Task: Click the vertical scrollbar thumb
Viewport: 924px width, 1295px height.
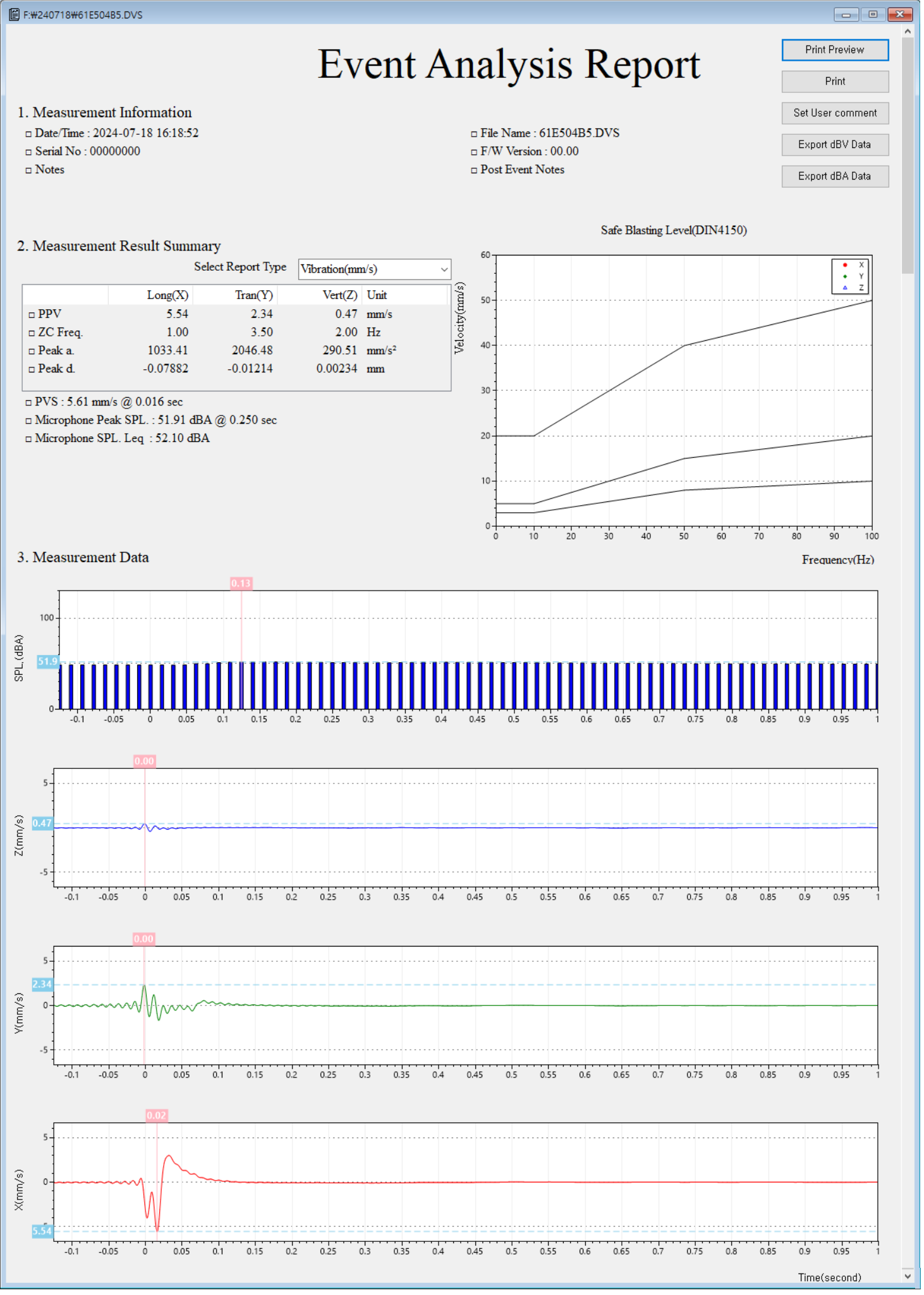Action: click(x=908, y=155)
